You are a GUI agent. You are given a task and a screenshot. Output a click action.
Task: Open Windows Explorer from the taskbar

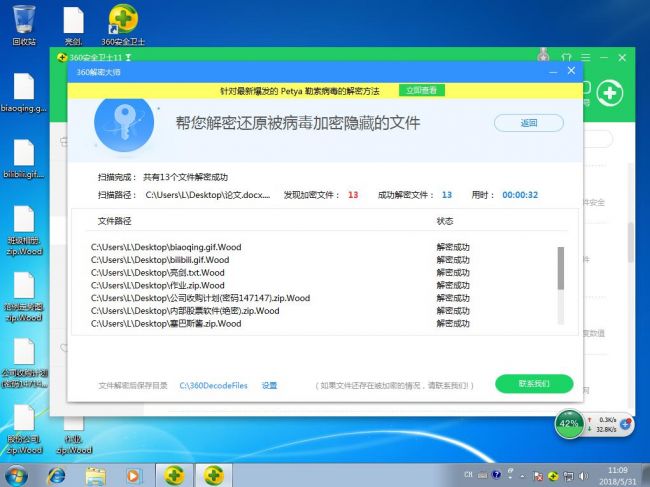click(96, 475)
